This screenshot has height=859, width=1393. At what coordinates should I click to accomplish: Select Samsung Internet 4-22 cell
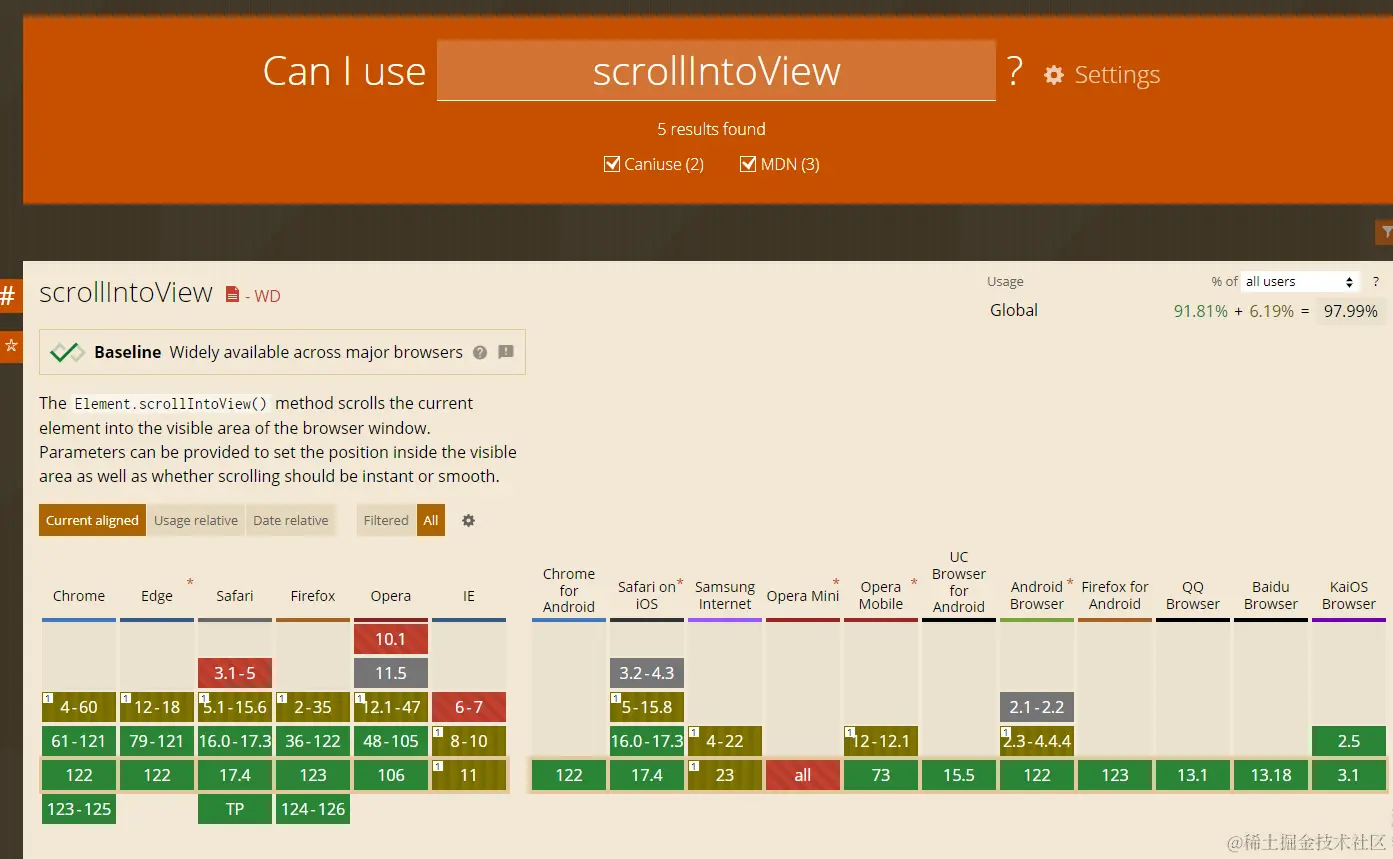tap(725, 741)
